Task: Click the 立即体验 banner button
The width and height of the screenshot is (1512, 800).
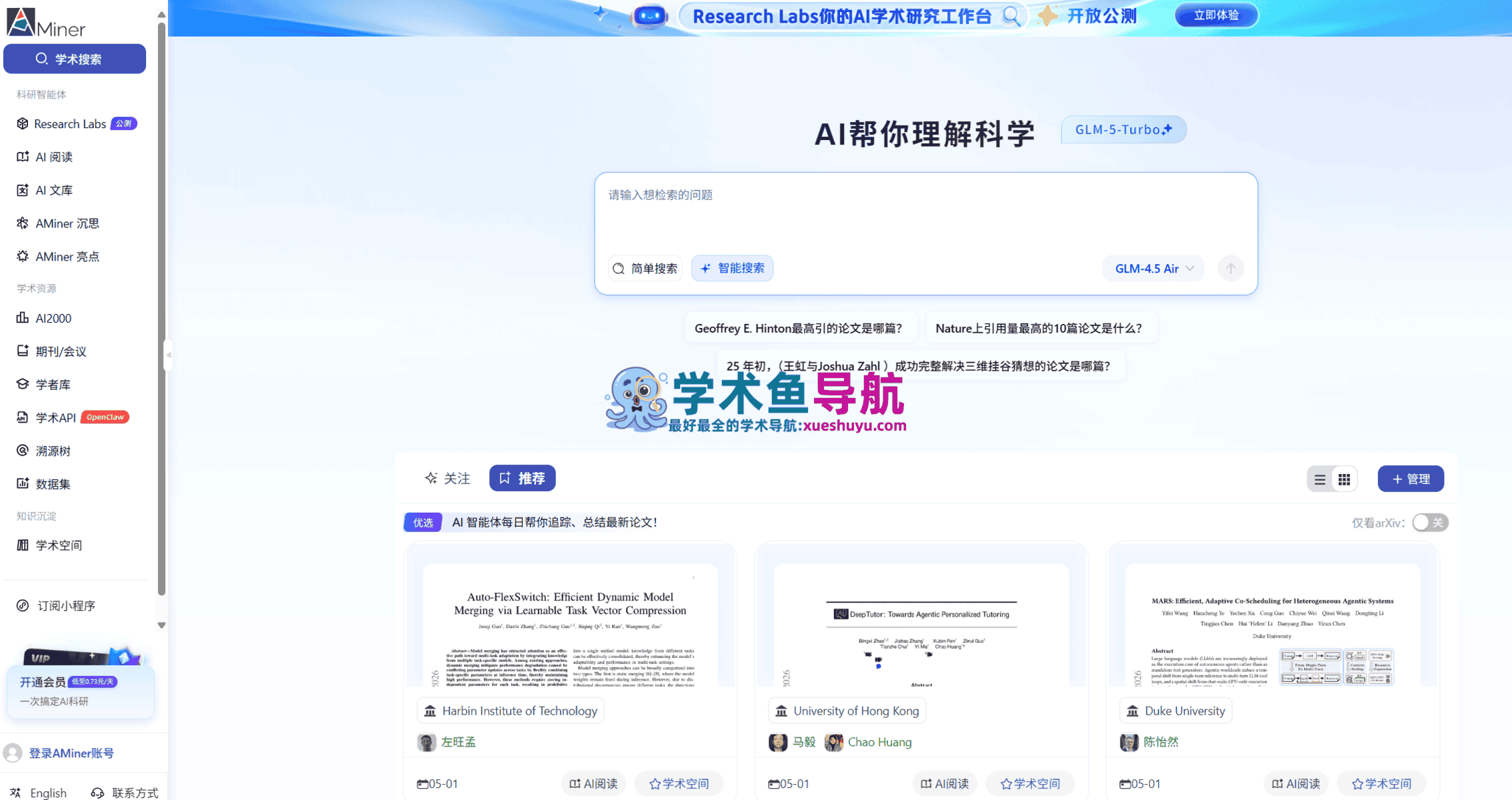Action: pos(1216,15)
